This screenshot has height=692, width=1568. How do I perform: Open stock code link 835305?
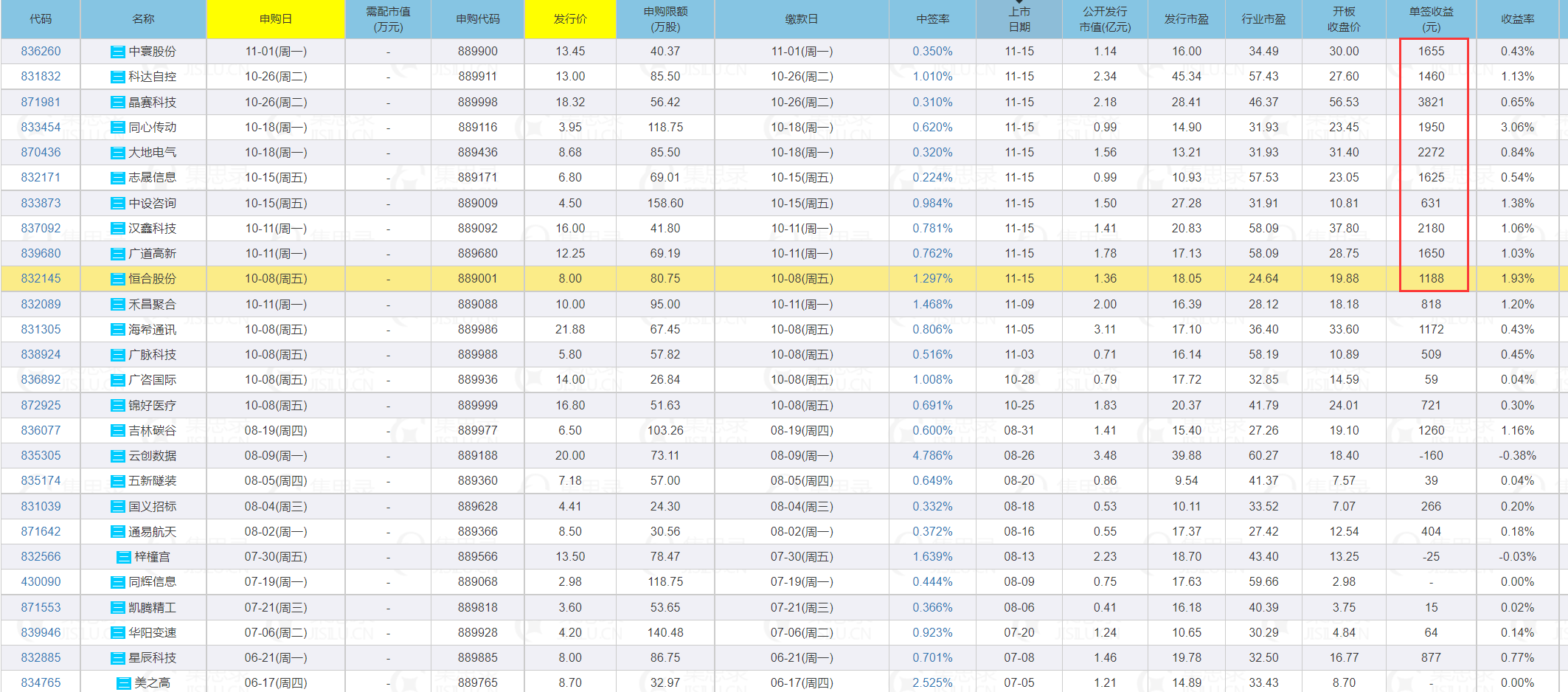pos(41,456)
